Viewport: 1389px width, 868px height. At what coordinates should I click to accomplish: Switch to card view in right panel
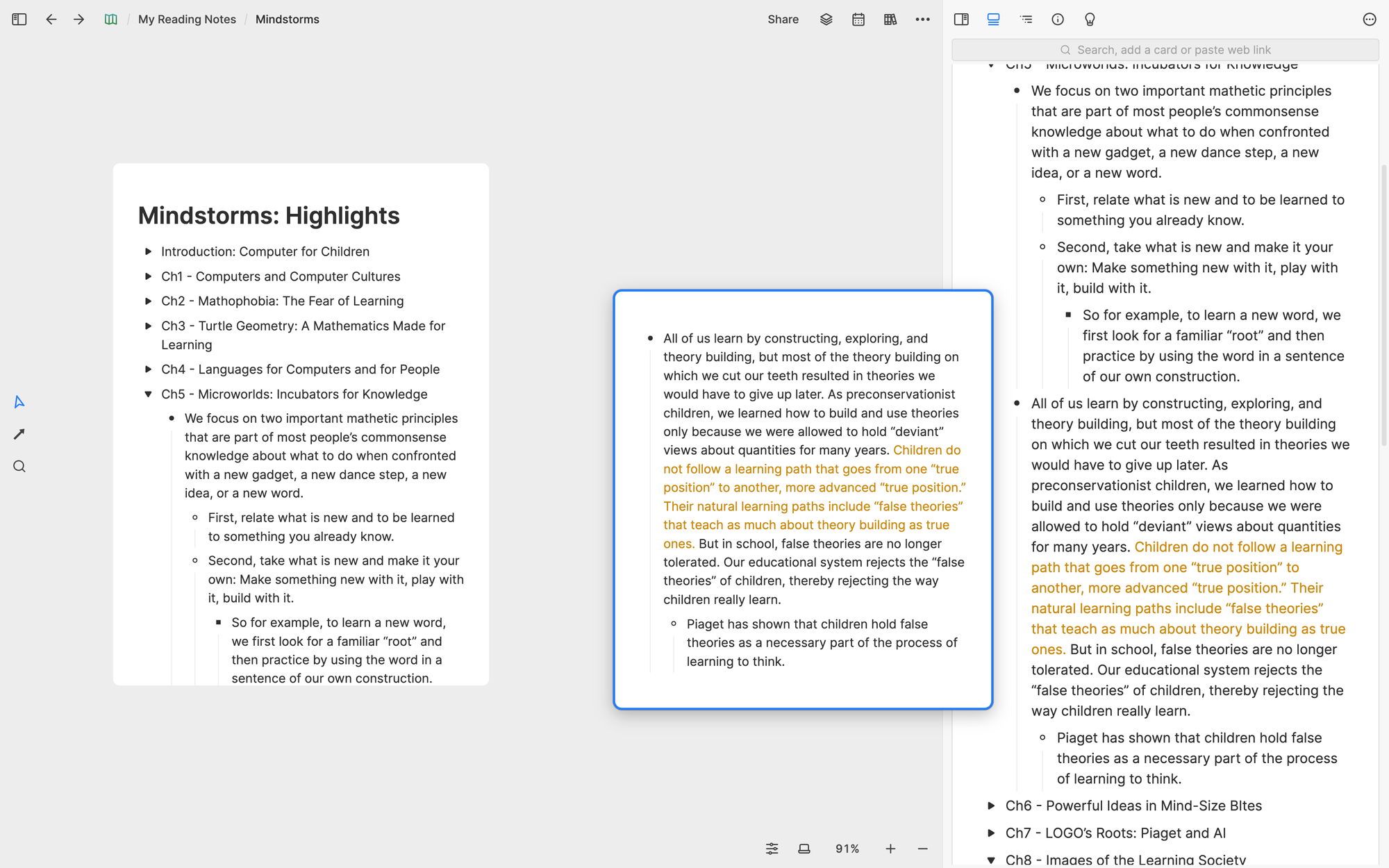(993, 19)
